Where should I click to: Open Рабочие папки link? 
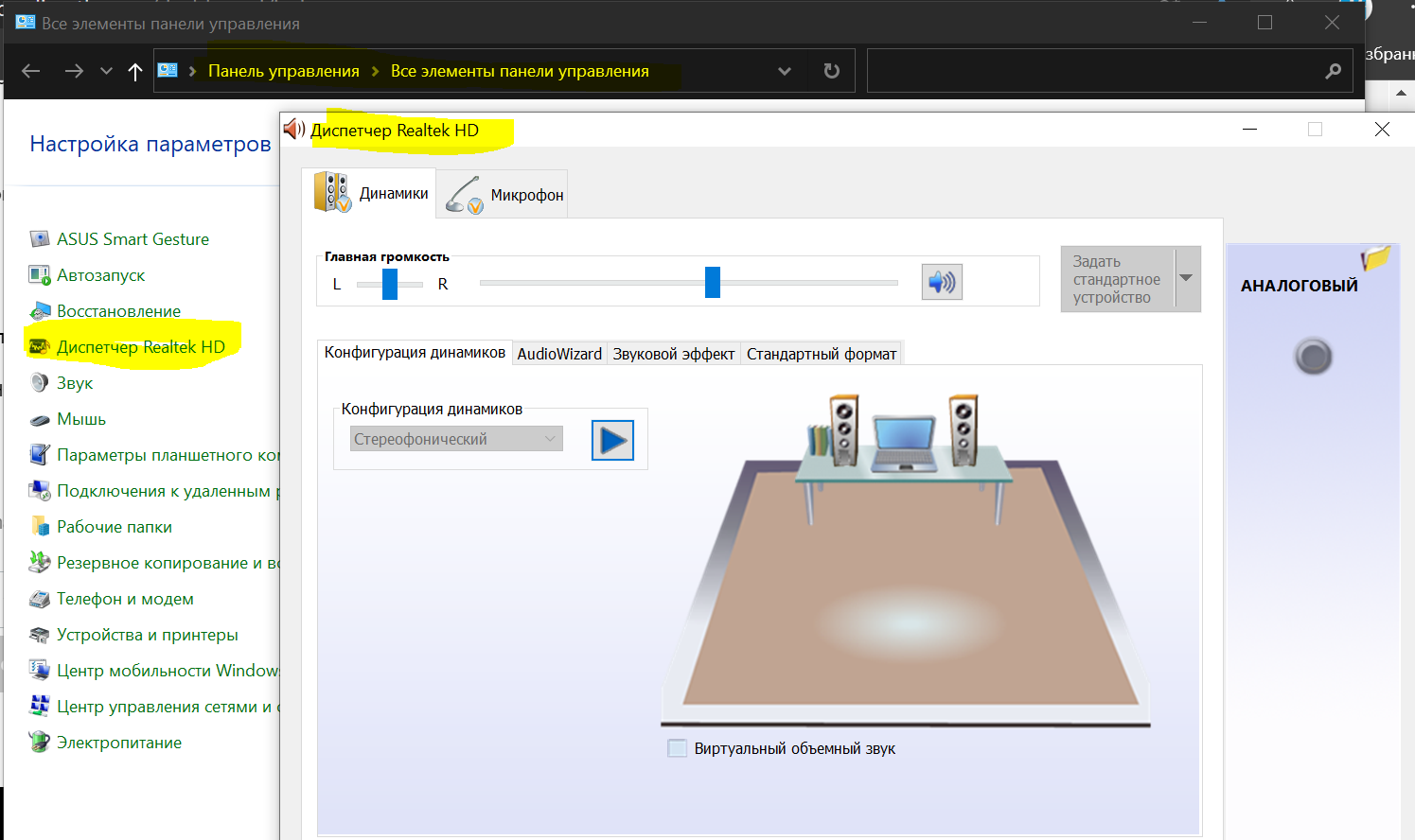tap(115, 527)
